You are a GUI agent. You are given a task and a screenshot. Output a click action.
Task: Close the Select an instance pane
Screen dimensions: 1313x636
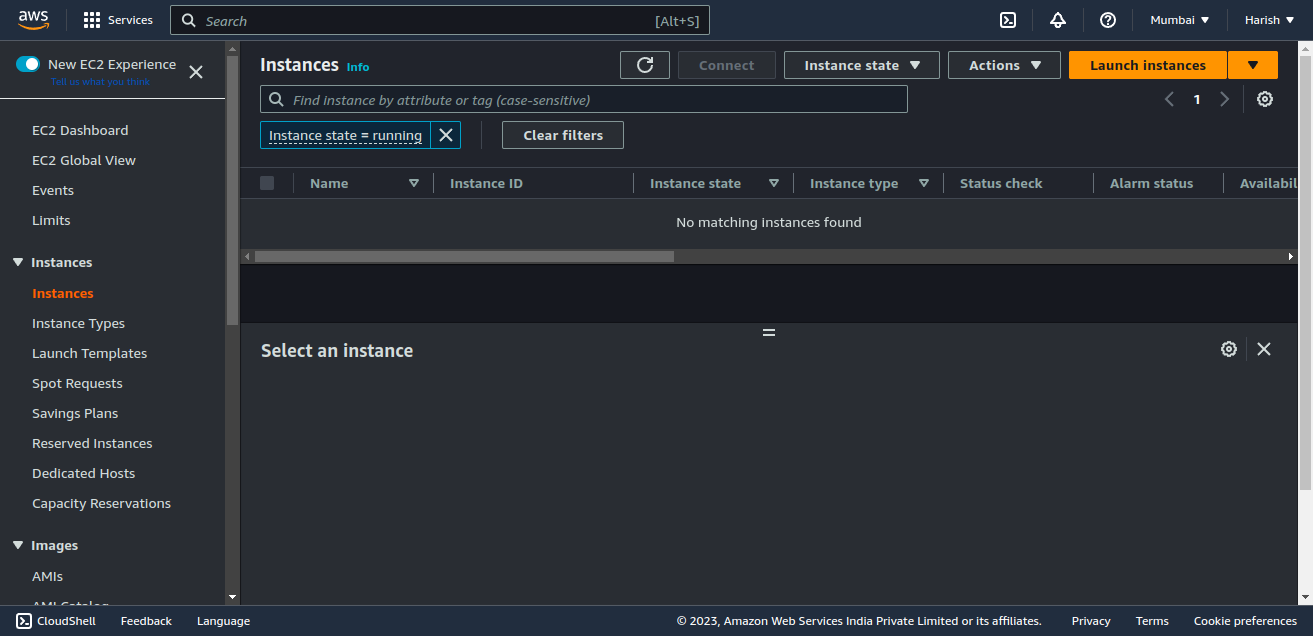[x=1264, y=349]
